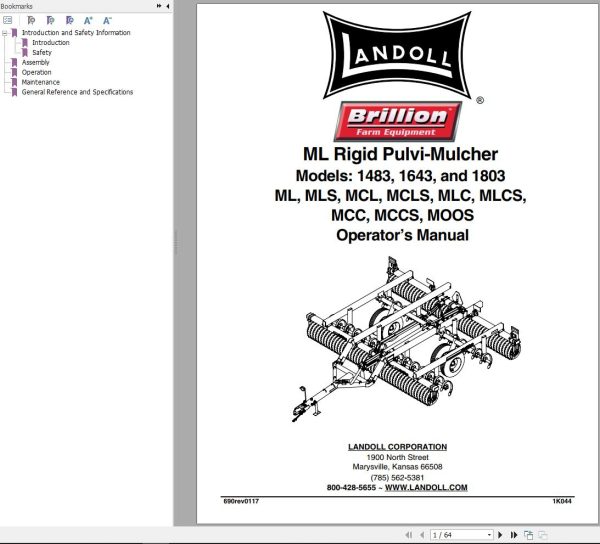600x544 pixels.
Task: Expand the bookmarks panel with the double arrow
Action: click(x=159, y=6)
